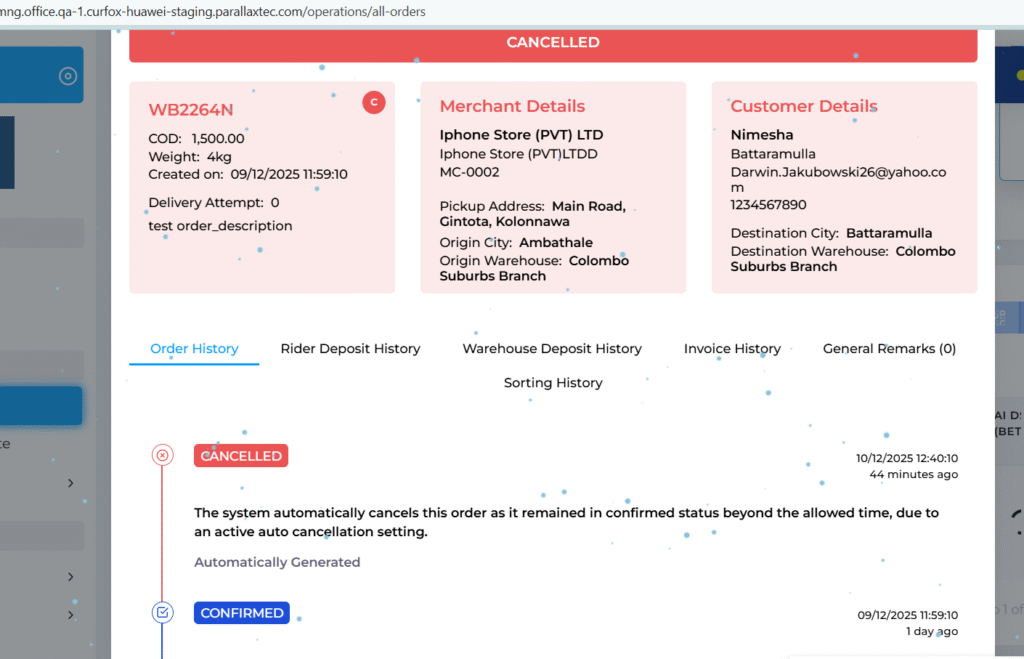This screenshot has width=1024, height=659.
Task: Expand the second sidebar chevron menu item
Action: pos(71,577)
